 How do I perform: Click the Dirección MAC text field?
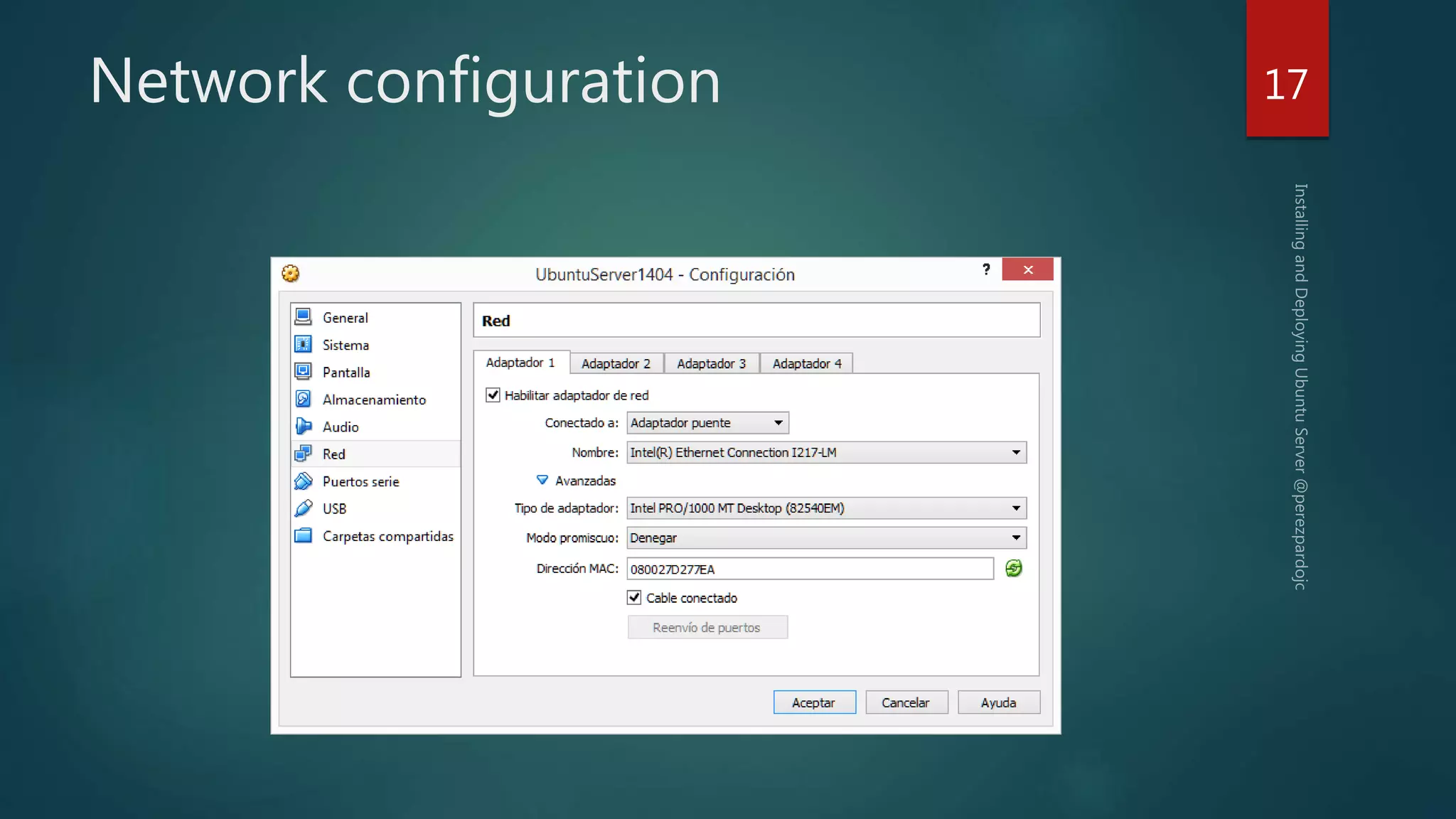[809, 569]
